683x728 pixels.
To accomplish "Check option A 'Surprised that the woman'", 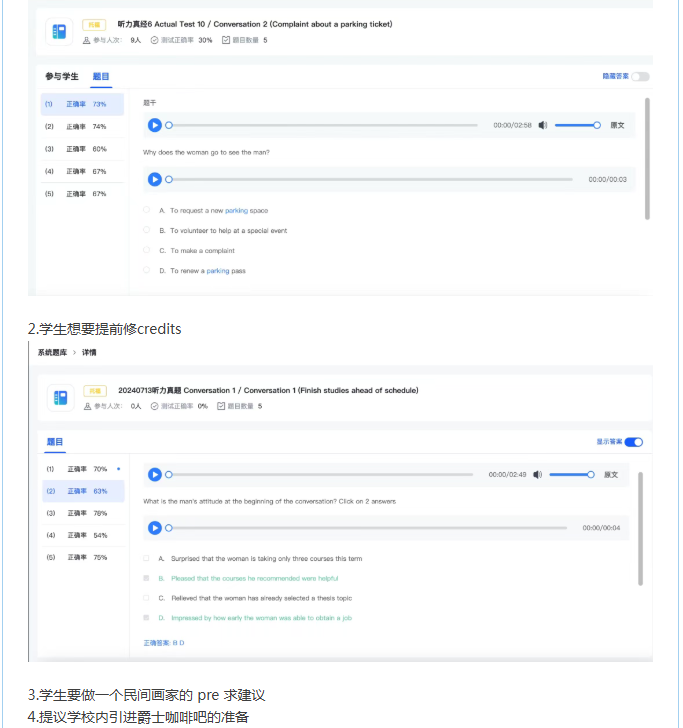I will click(147, 558).
